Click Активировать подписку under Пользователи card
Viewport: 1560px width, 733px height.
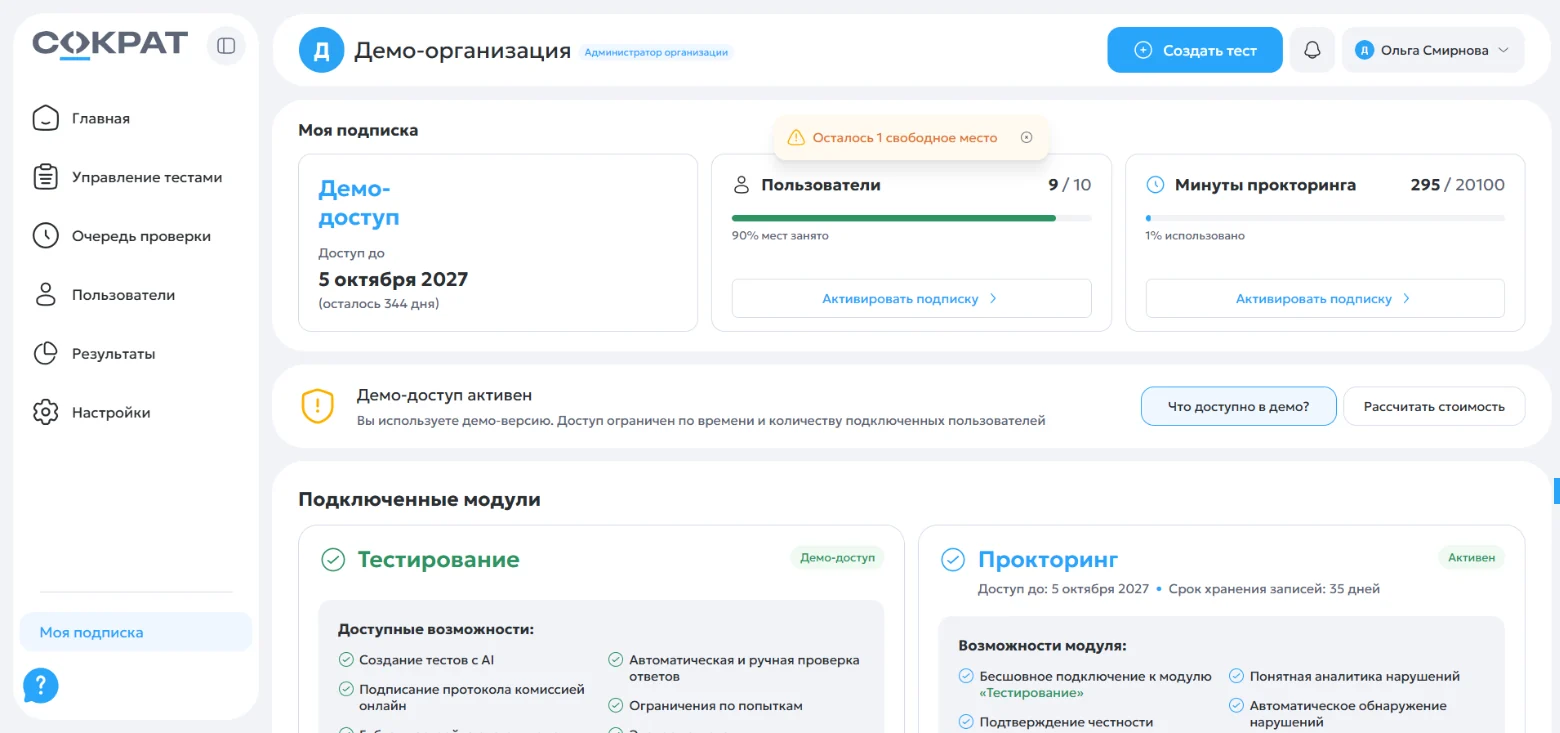click(911, 298)
